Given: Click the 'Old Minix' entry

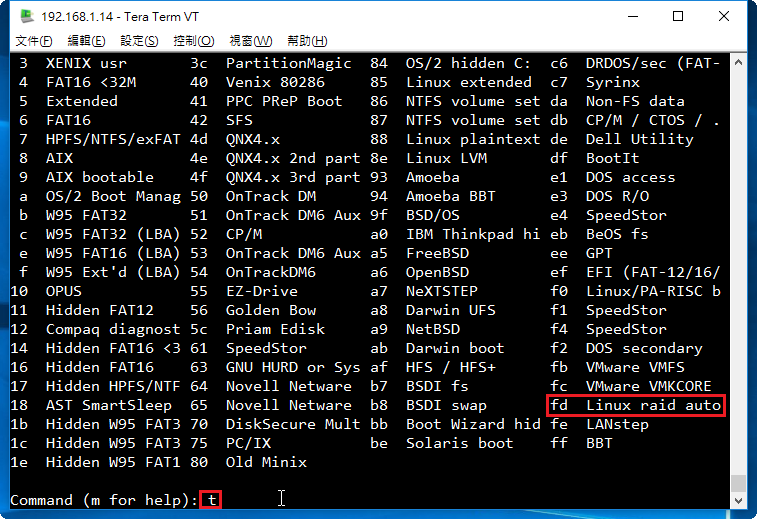Looking at the screenshot, I should (x=266, y=462).
